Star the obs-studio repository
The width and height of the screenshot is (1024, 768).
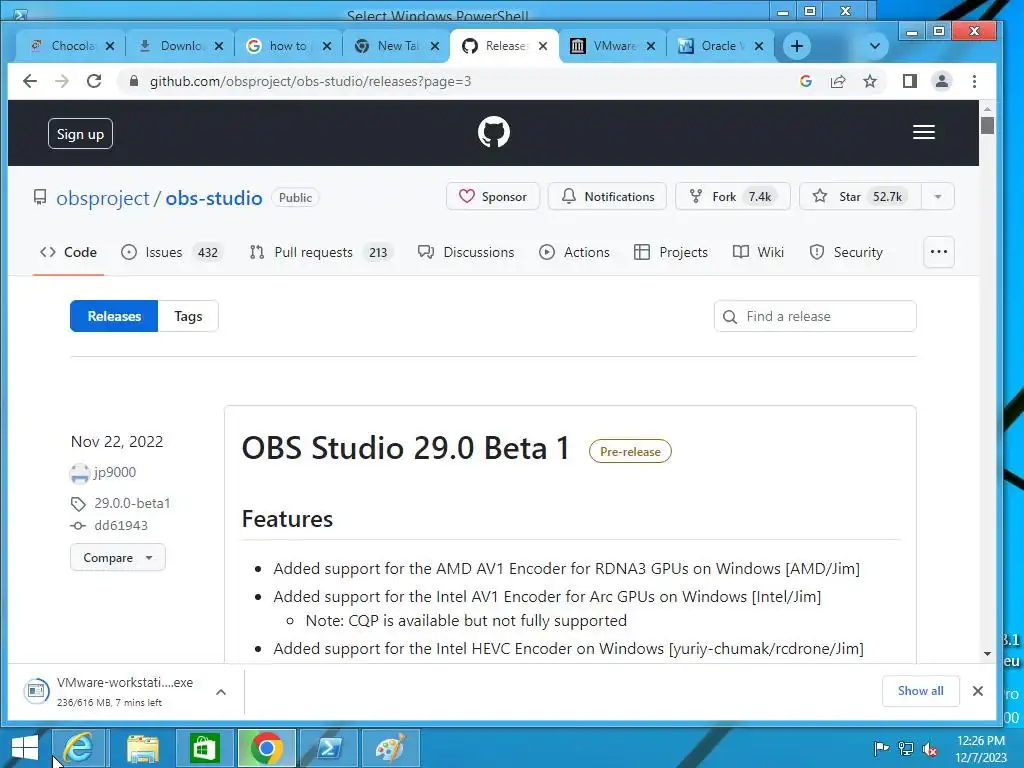(860, 197)
